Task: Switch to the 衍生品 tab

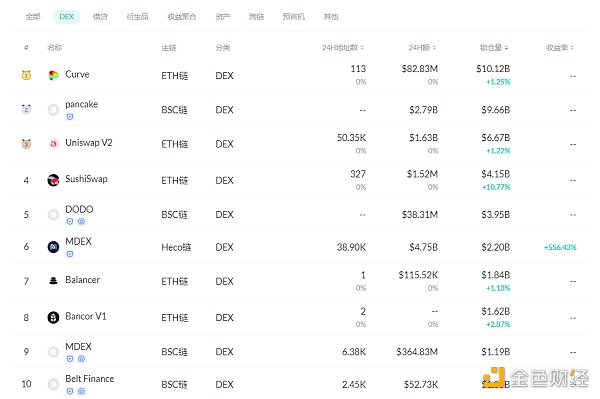Action: pos(137,16)
